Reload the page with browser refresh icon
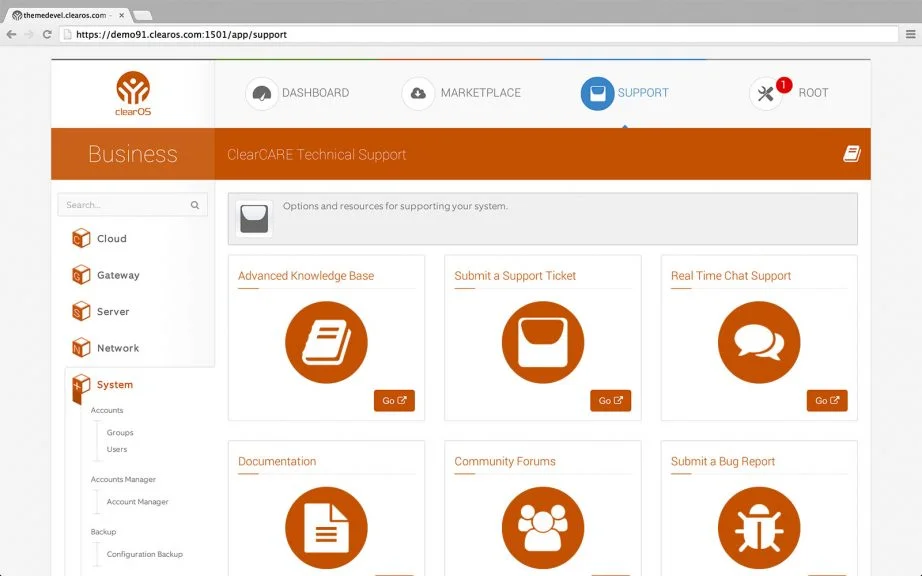Viewport: 922px width, 576px height. 47,34
